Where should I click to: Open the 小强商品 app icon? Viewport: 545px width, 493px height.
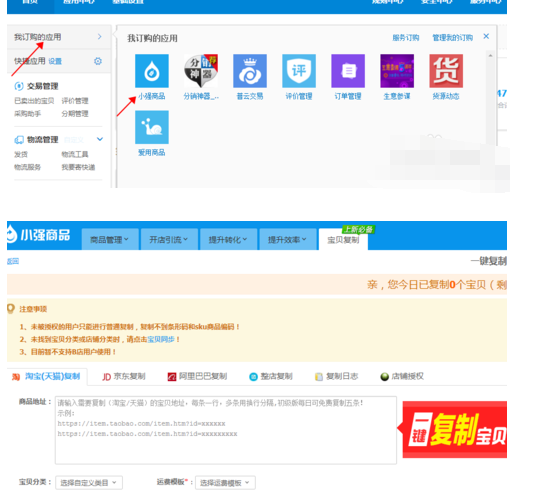[152, 71]
